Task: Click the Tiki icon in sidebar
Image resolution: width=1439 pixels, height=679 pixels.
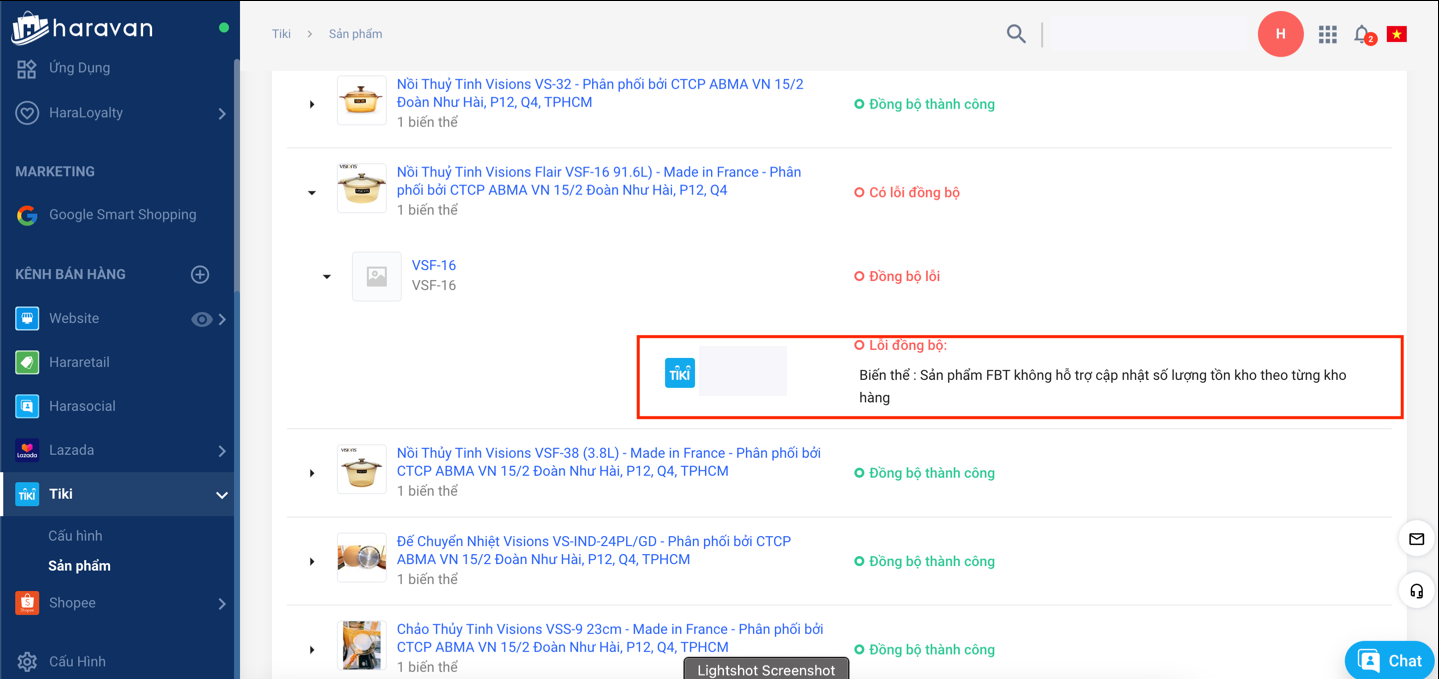Action: pos(27,494)
